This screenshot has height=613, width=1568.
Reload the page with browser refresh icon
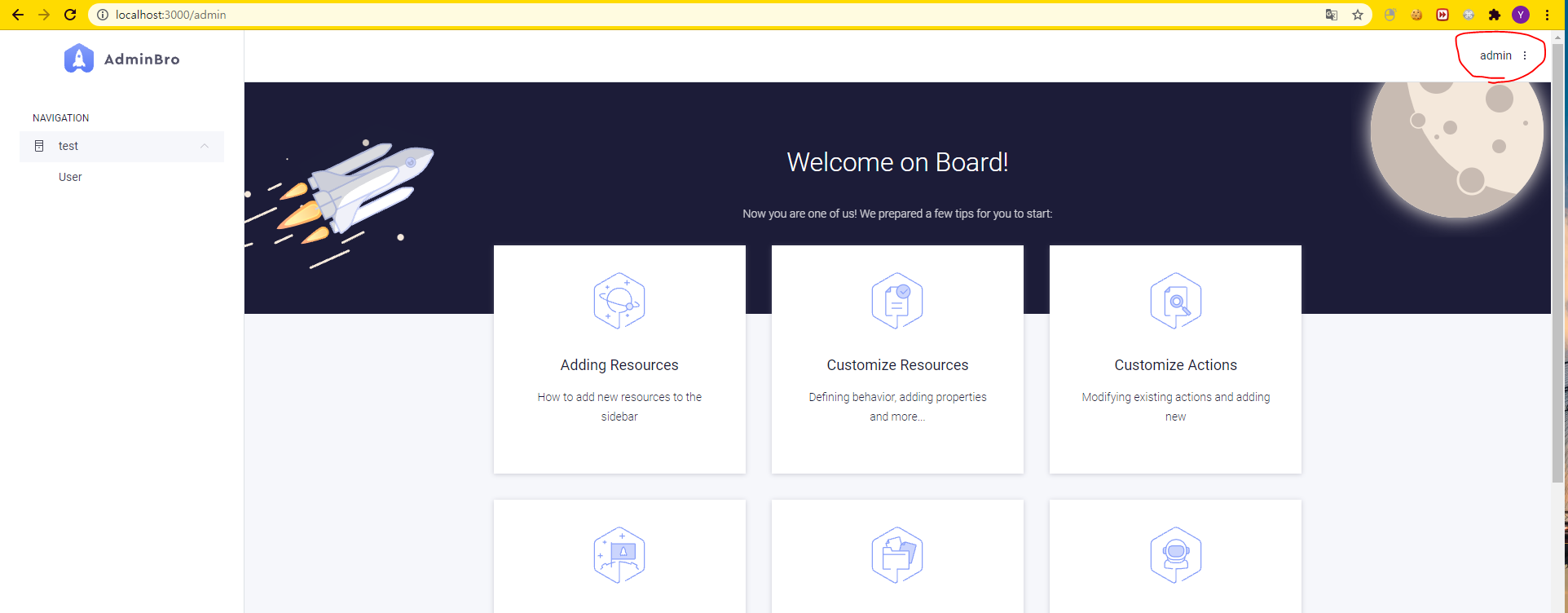click(x=70, y=15)
